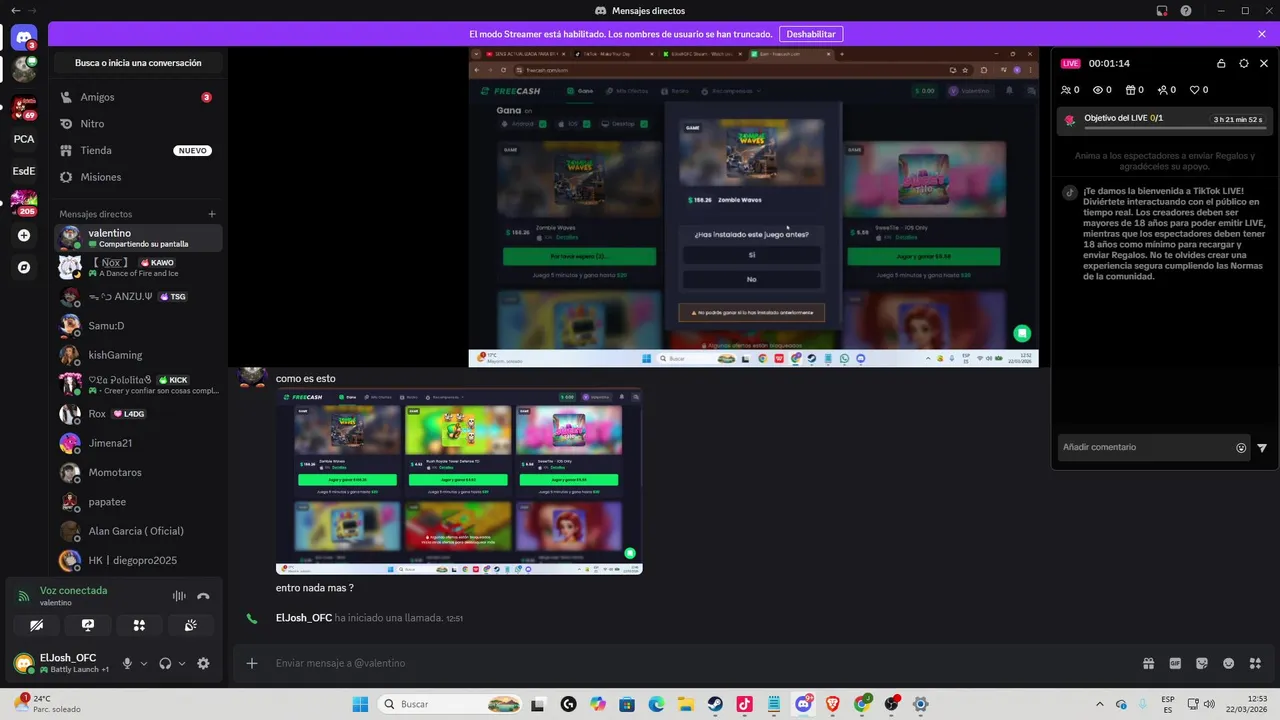Image resolution: width=1280 pixels, height=720 pixels.
Task: Open the shared Freecash screenshot image in chat
Action: 459,482
